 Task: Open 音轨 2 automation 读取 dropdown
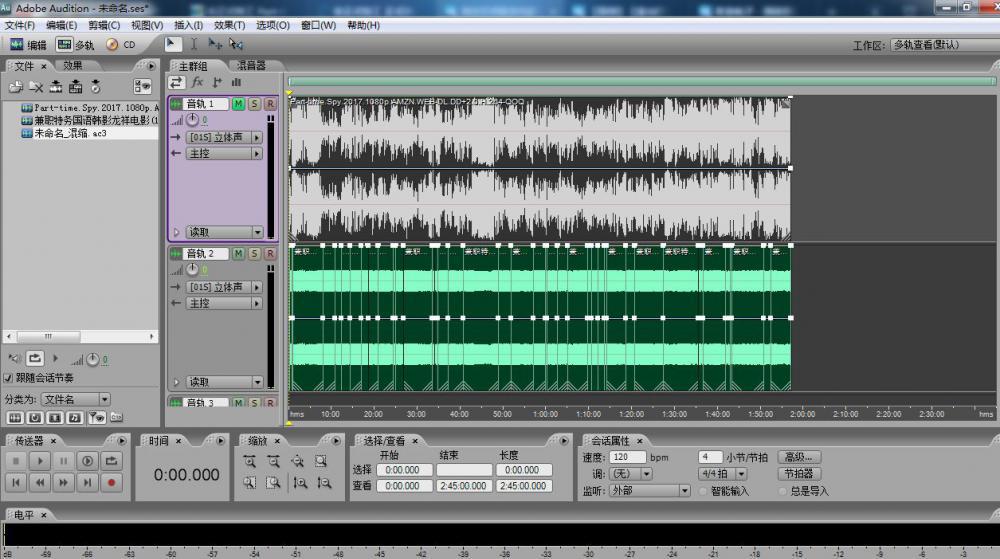click(224, 382)
